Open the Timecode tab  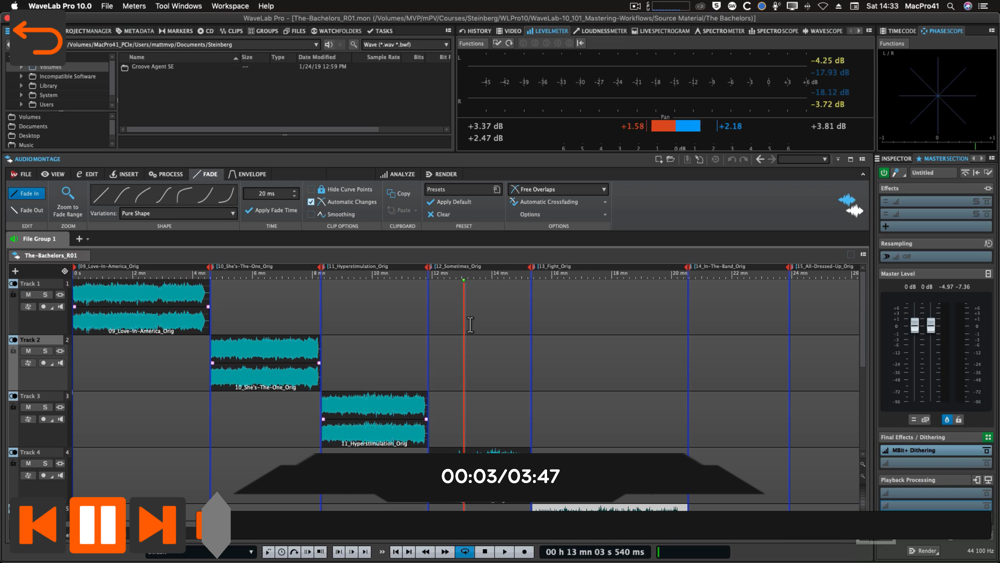pos(898,31)
